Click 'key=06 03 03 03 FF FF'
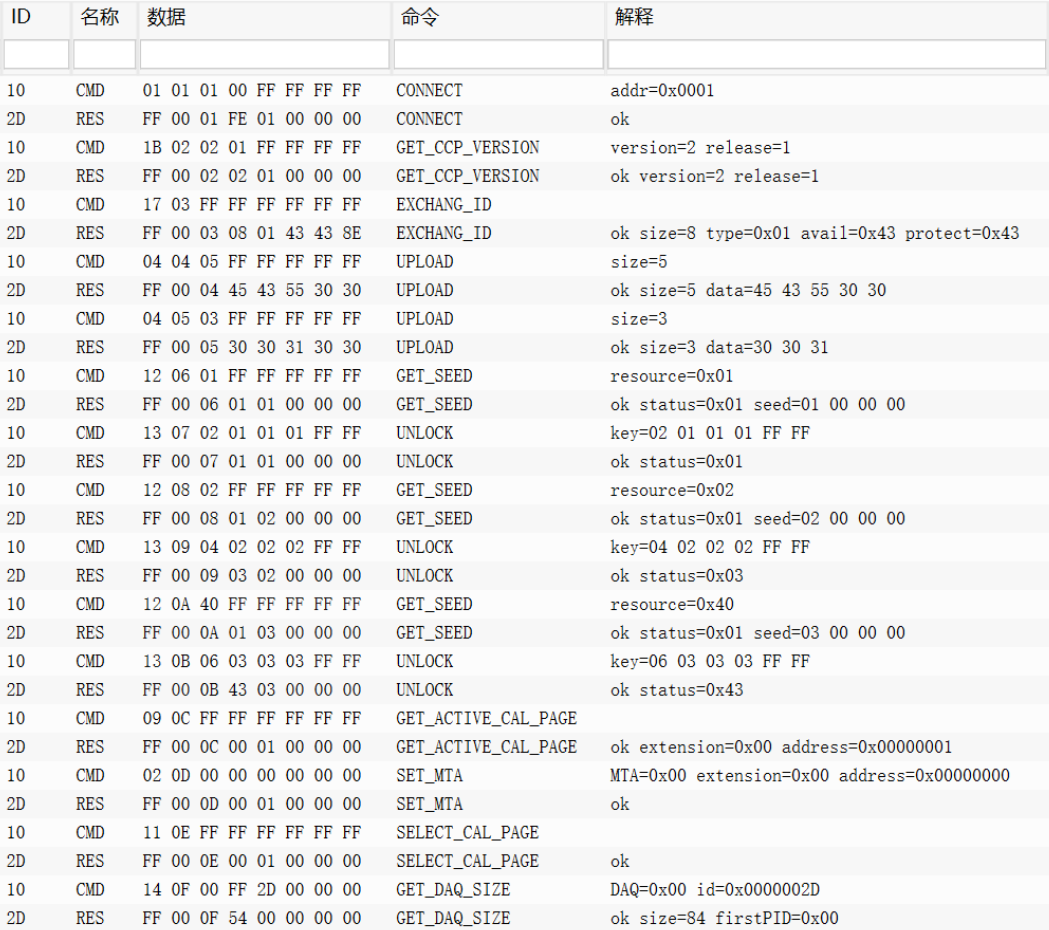This screenshot has width=1049, height=930. (x=710, y=661)
